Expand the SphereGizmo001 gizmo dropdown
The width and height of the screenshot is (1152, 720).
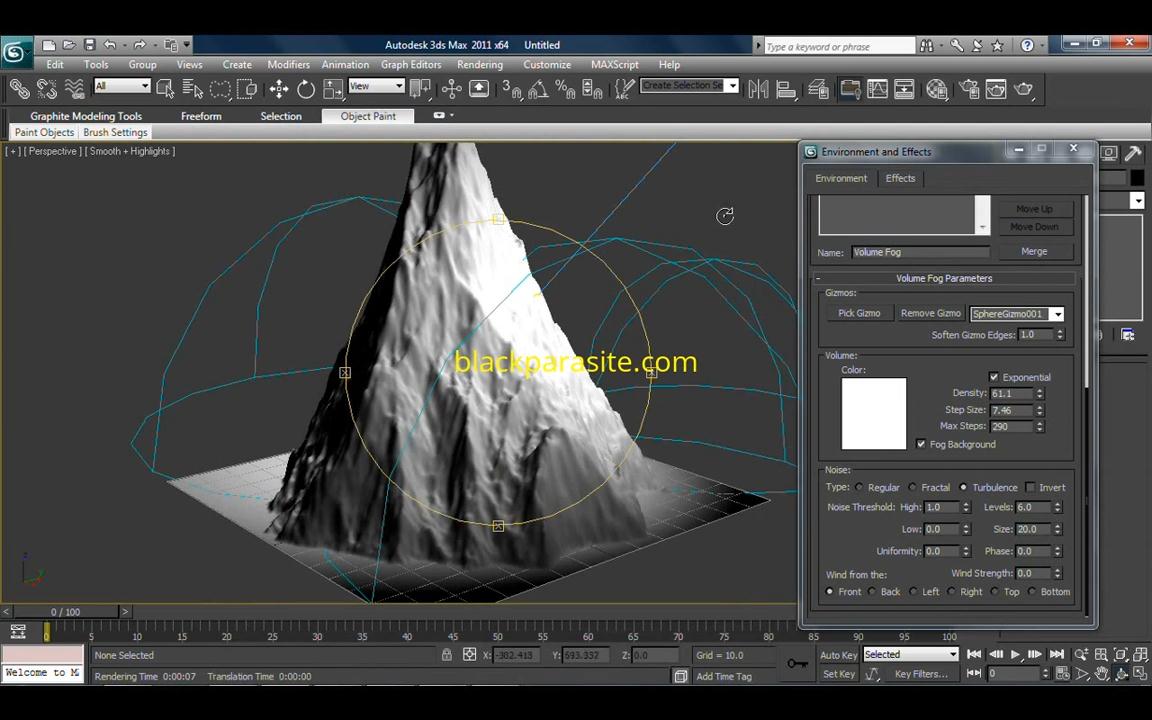click(x=1057, y=314)
